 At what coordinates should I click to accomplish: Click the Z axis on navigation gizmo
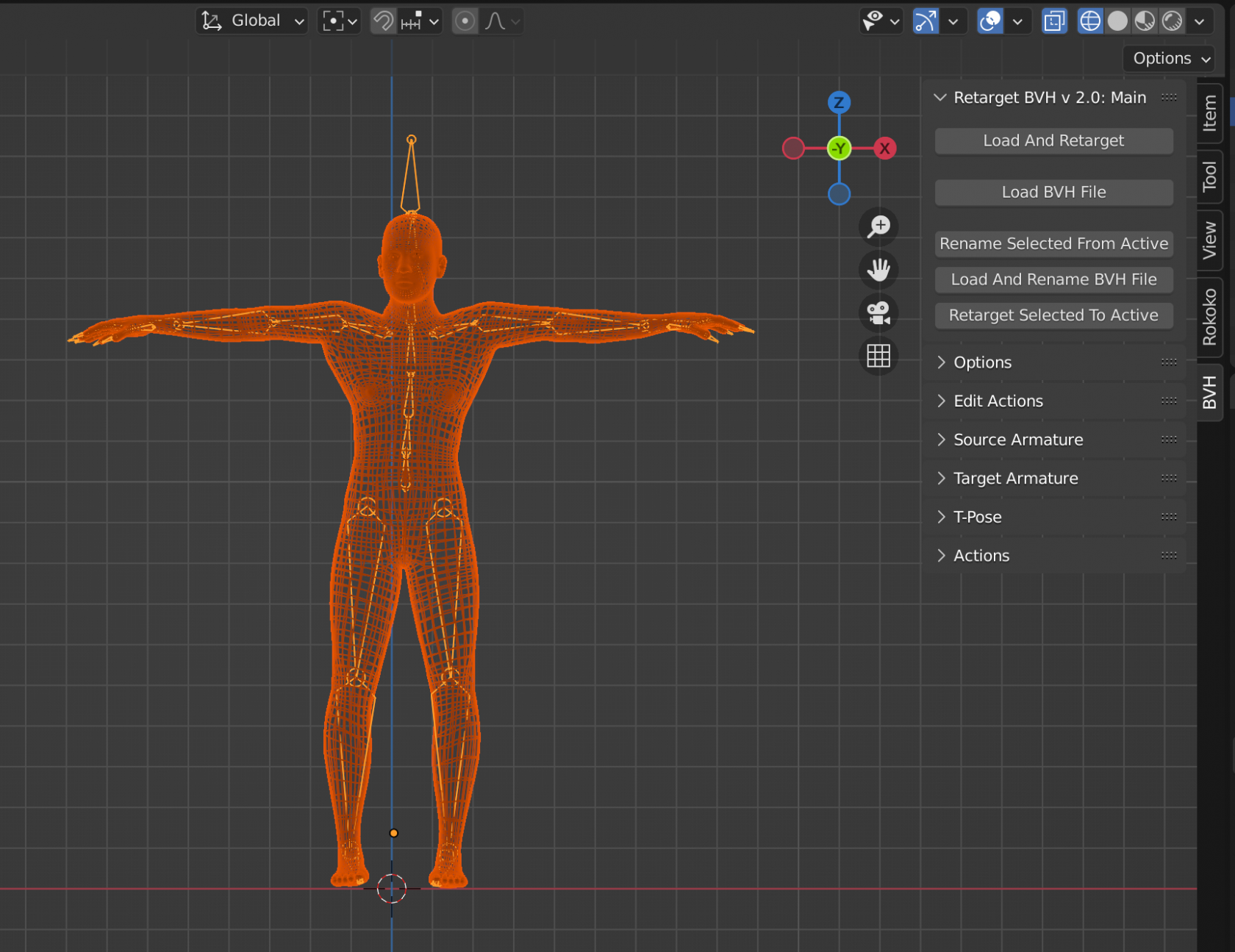(839, 102)
